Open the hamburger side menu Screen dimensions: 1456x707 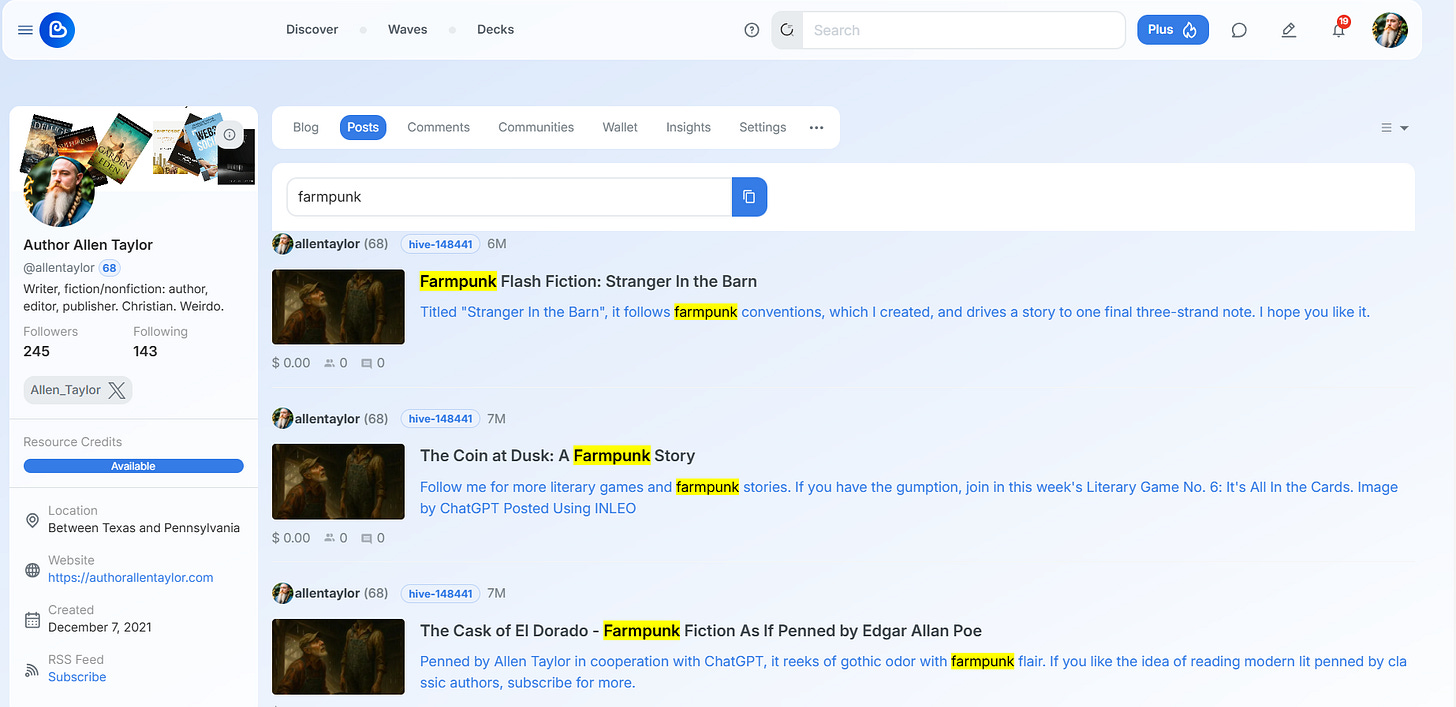[x=26, y=30]
